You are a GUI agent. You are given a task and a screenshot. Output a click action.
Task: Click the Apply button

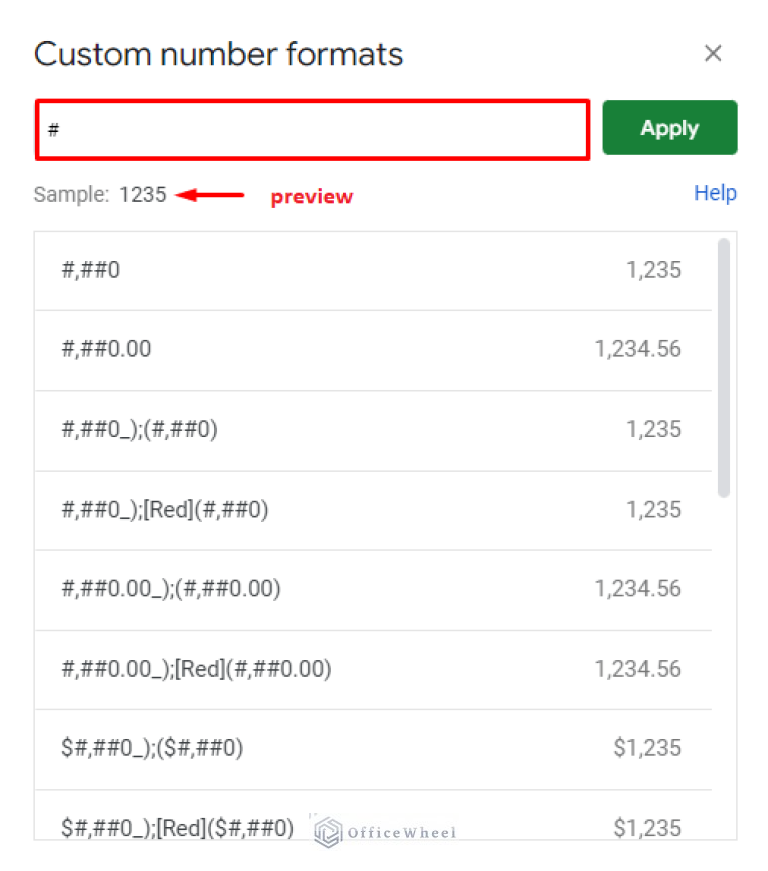tap(669, 127)
